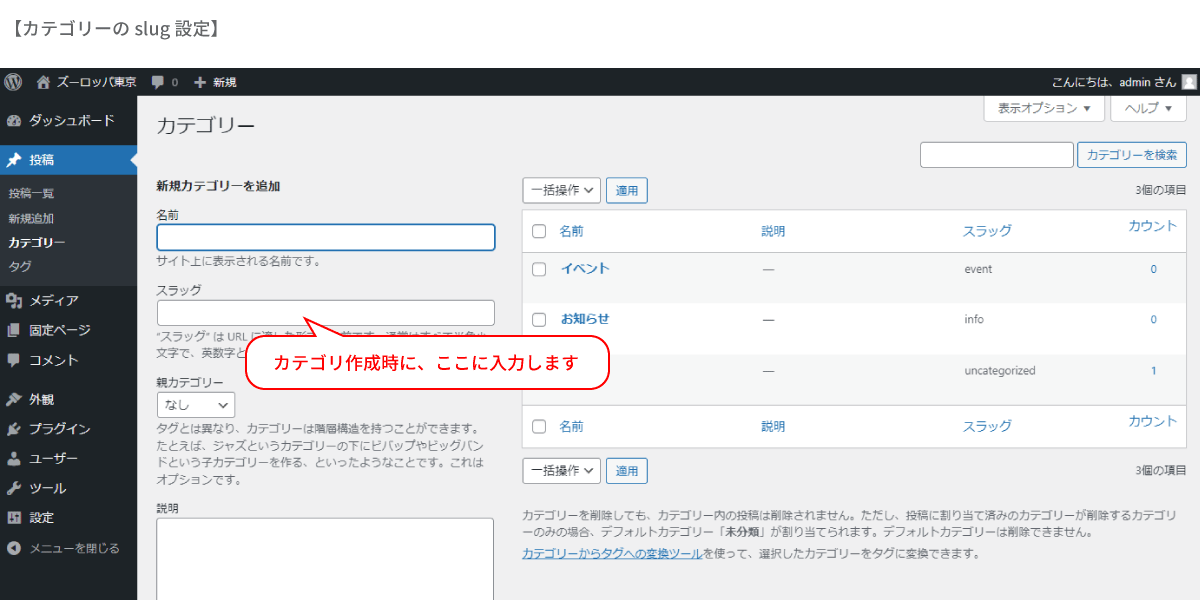The image size is (1200, 600).
Task: Check the お知らせ category checkbox
Action: (539, 319)
